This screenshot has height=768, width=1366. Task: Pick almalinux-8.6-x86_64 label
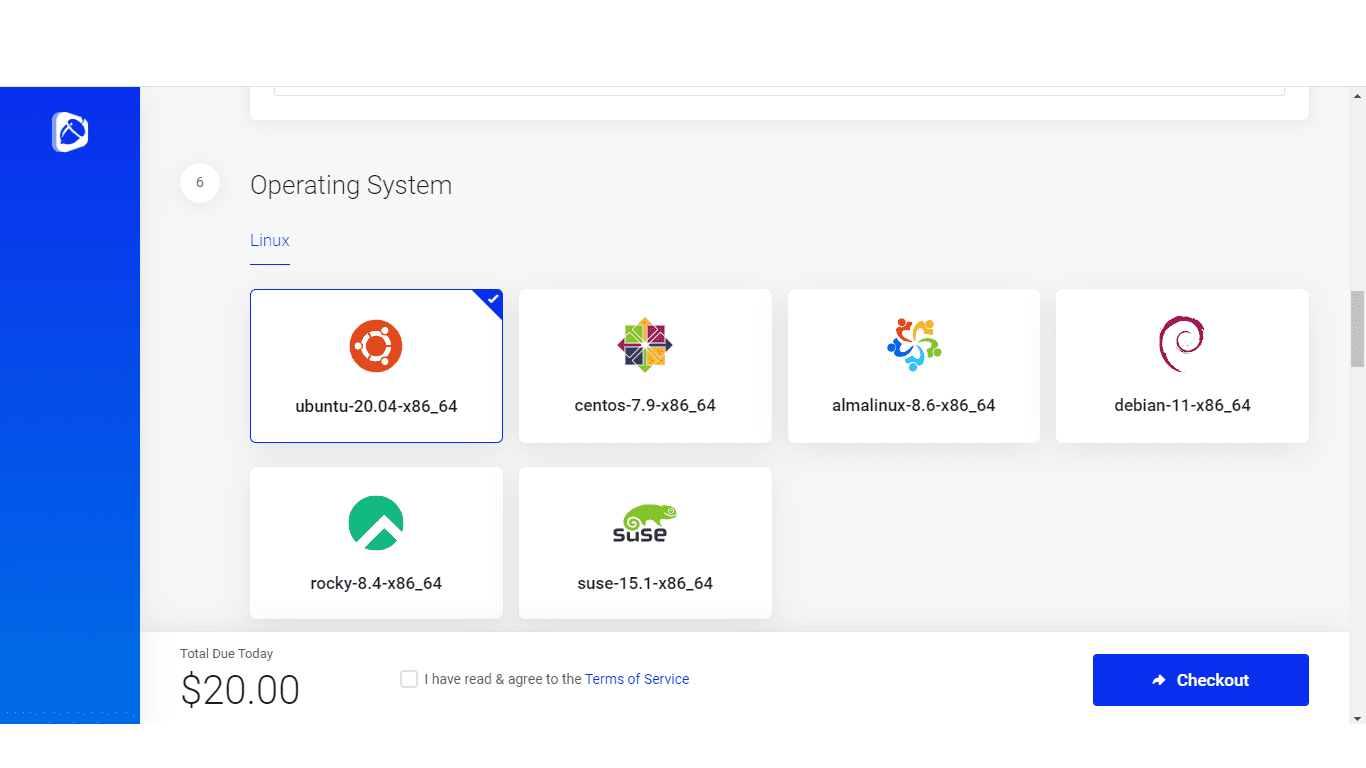914,405
